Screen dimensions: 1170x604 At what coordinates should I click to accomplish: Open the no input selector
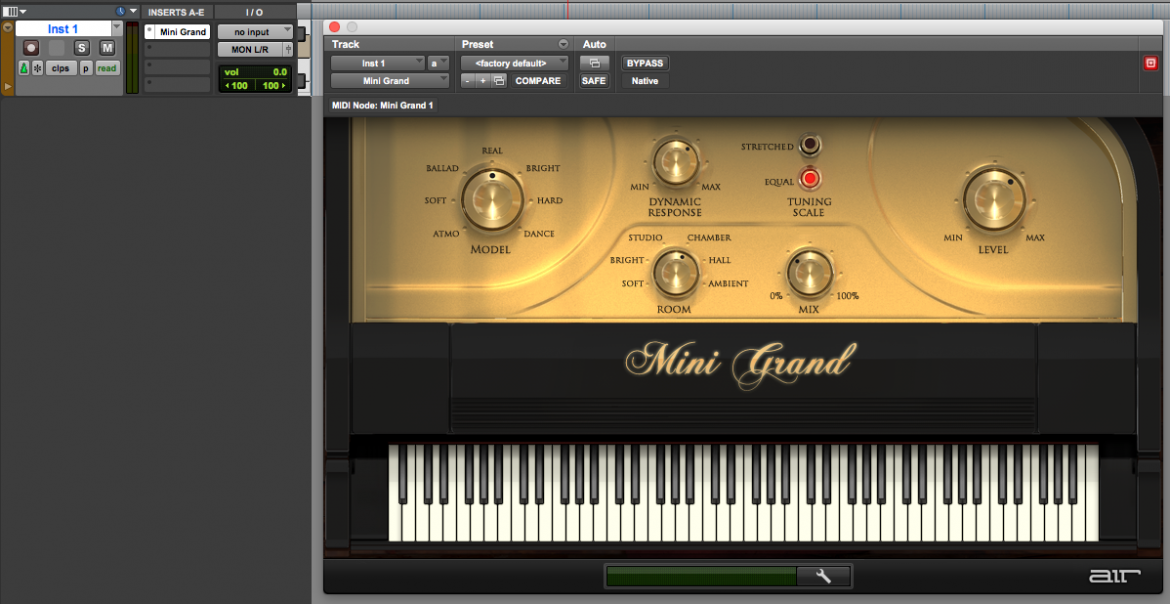pos(252,31)
